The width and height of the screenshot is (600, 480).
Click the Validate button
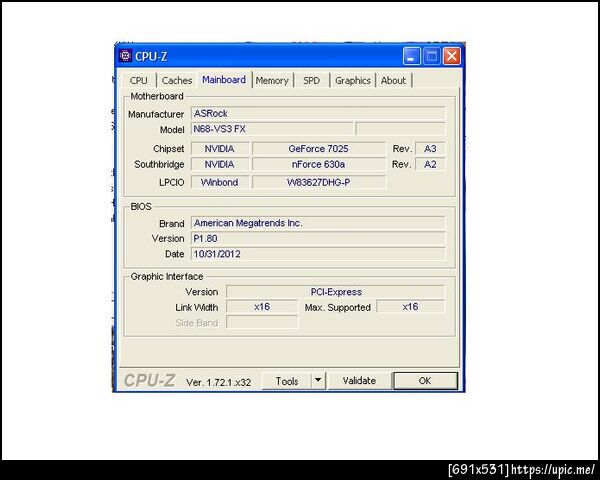tap(359, 381)
